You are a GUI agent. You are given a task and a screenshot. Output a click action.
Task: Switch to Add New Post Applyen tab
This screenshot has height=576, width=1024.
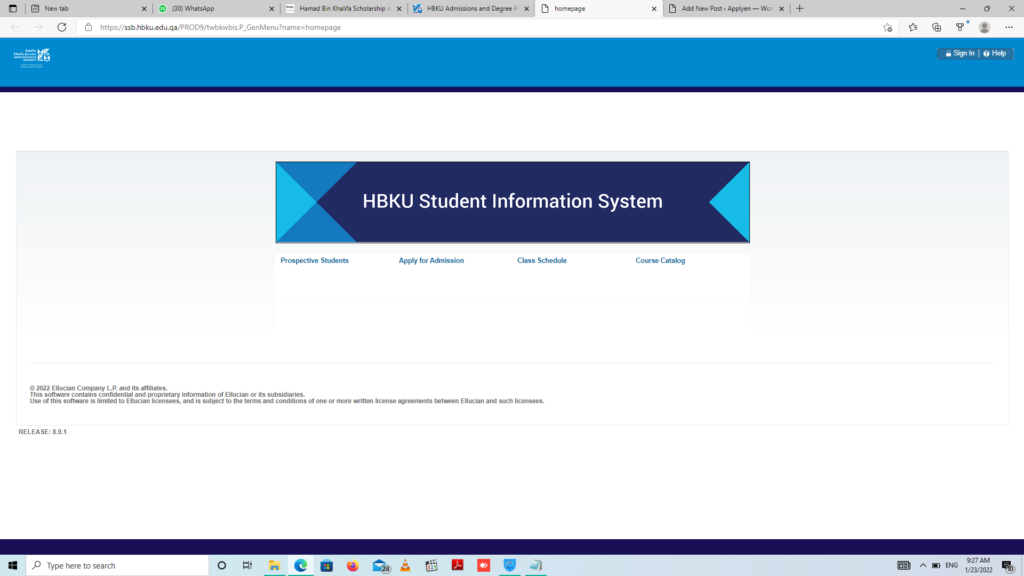pos(725,8)
